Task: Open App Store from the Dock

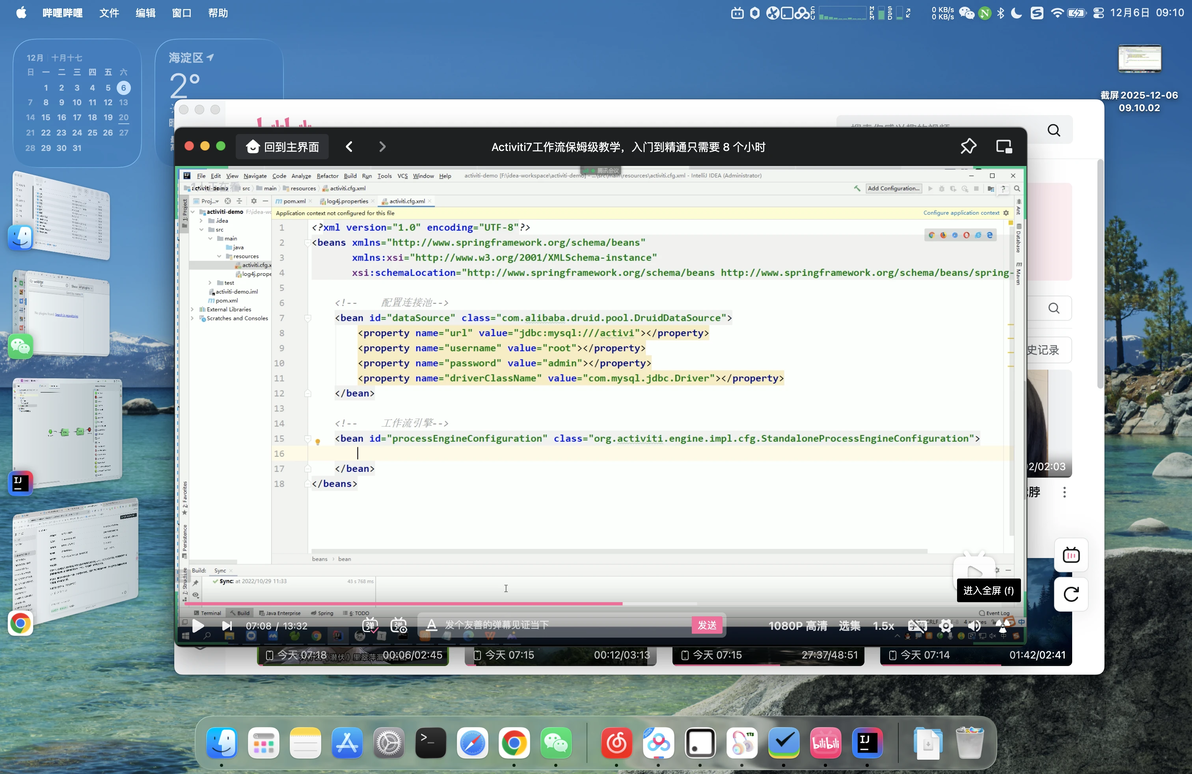Action: 347,743
